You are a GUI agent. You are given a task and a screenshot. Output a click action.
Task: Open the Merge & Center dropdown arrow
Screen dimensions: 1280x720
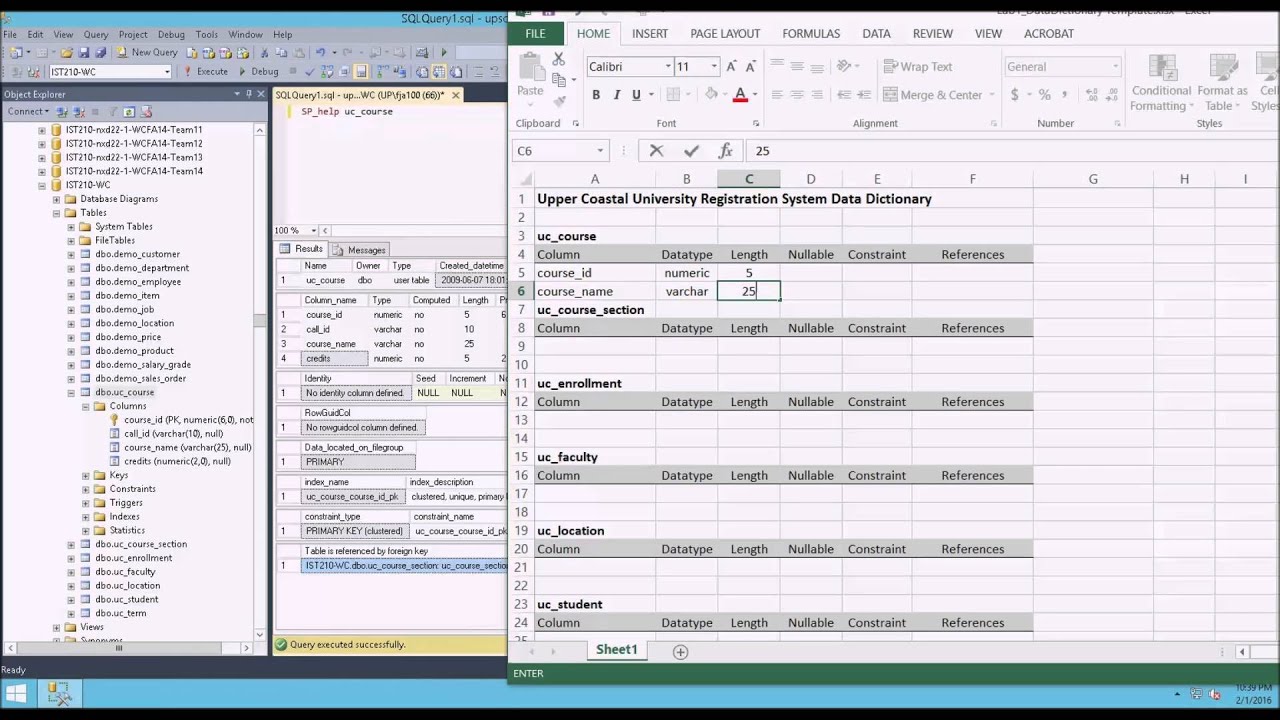992,95
